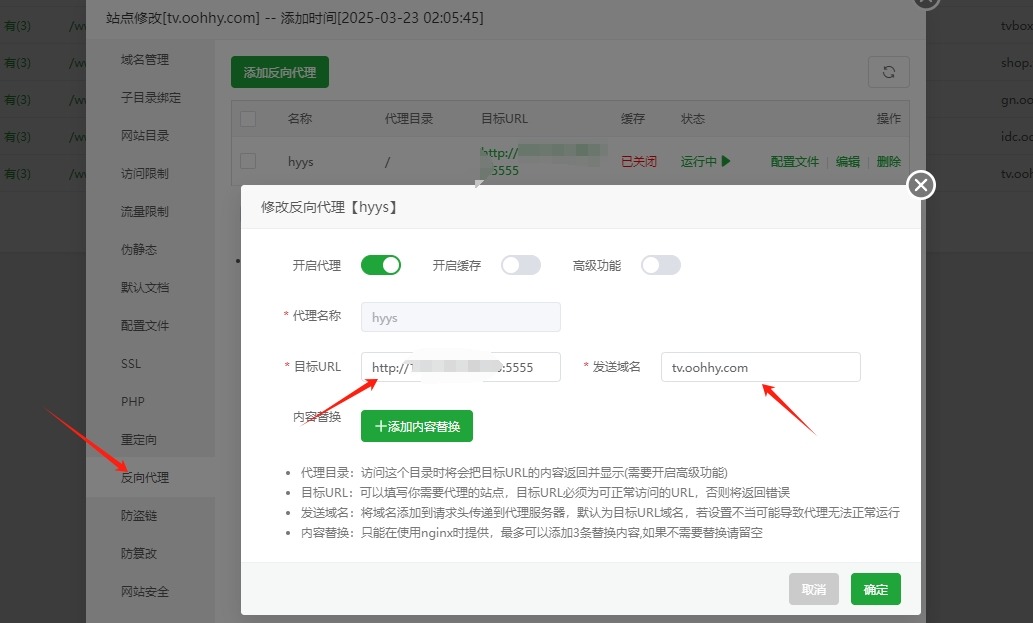This screenshot has width=1033, height=623.
Task: Click the 添加反向代理 button
Action: coord(280,71)
